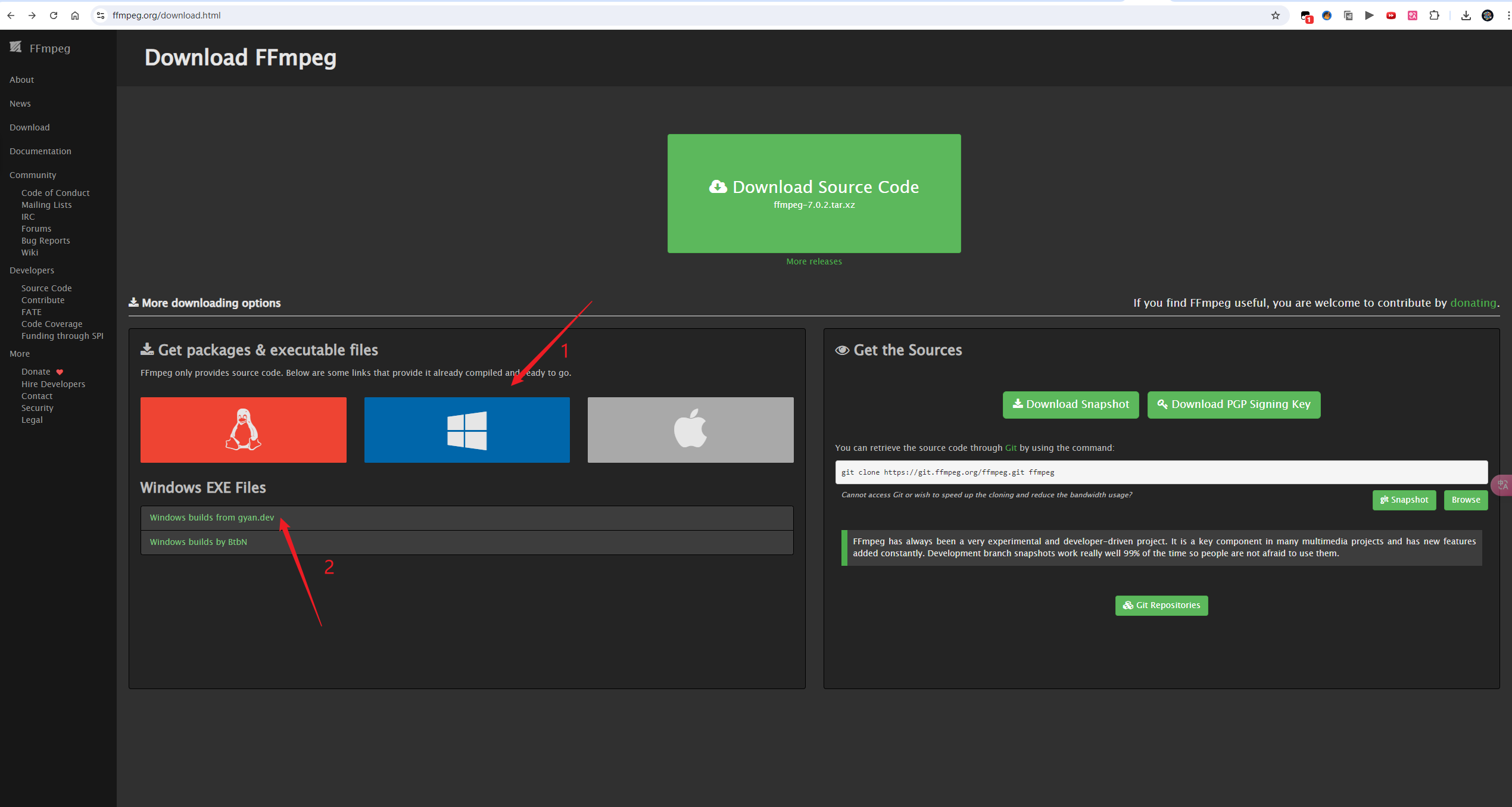This screenshot has width=1512, height=807.
Task: Reload the page
Action: click(x=54, y=15)
